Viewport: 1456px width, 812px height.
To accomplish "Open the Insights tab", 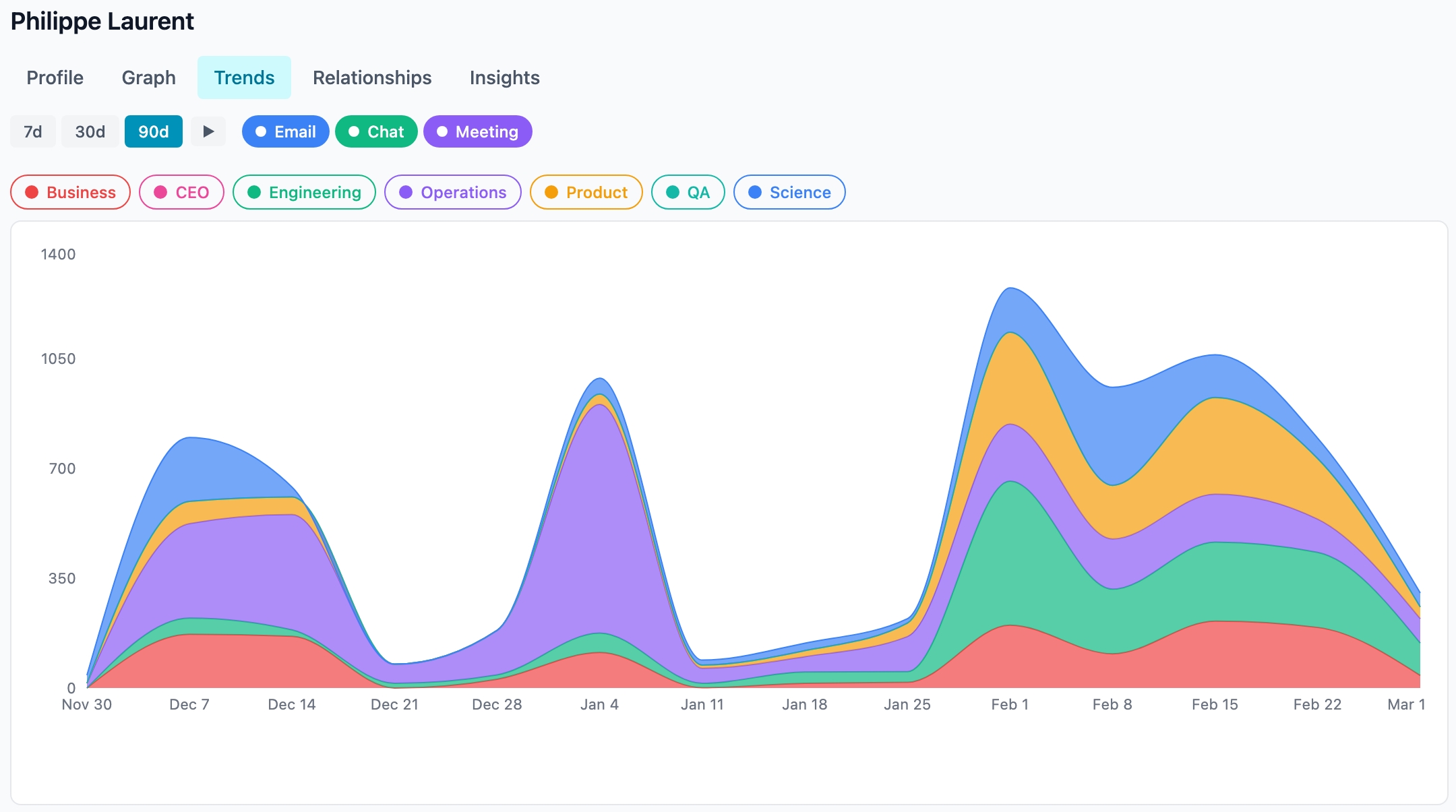I will pyautogui.click(x=504, y=77).
